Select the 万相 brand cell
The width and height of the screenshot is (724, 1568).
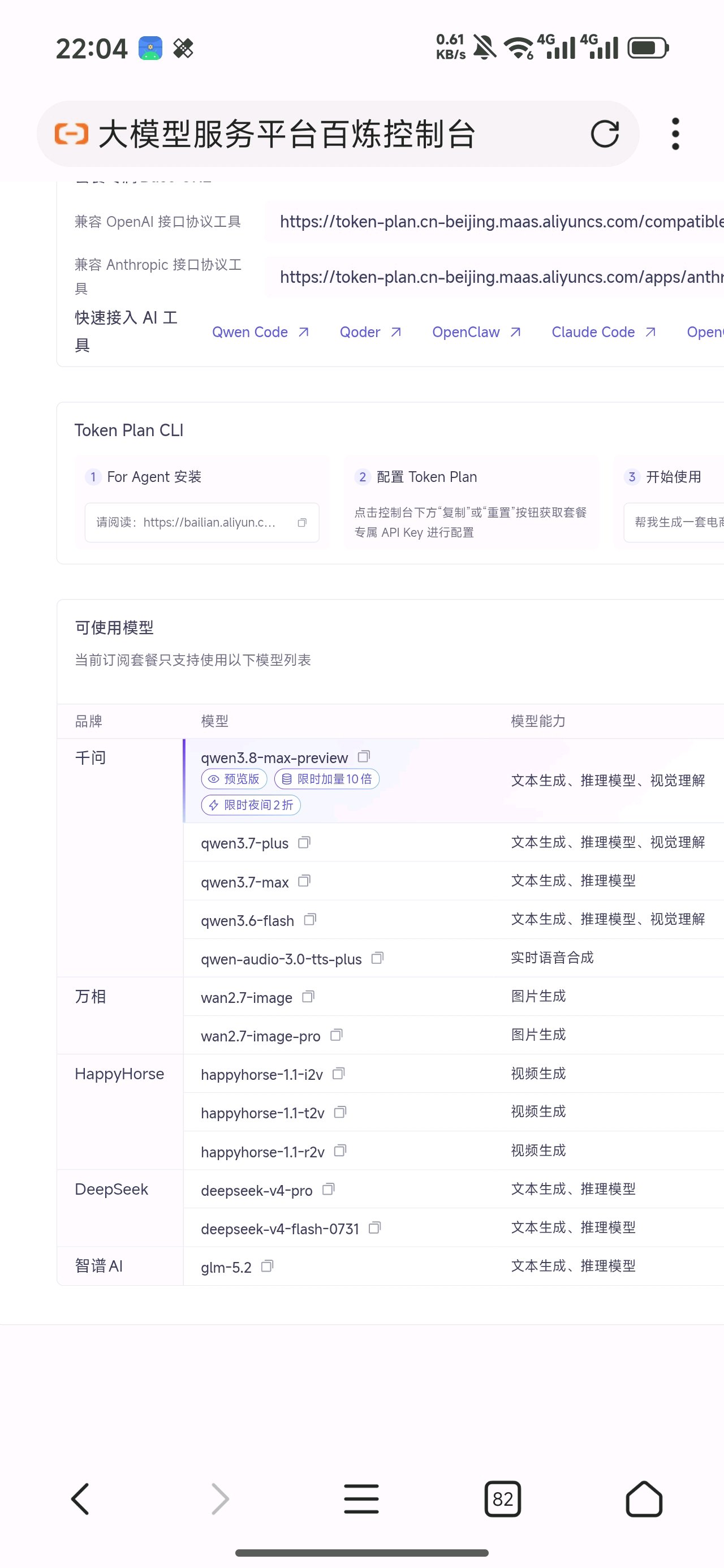(120, 1015)
